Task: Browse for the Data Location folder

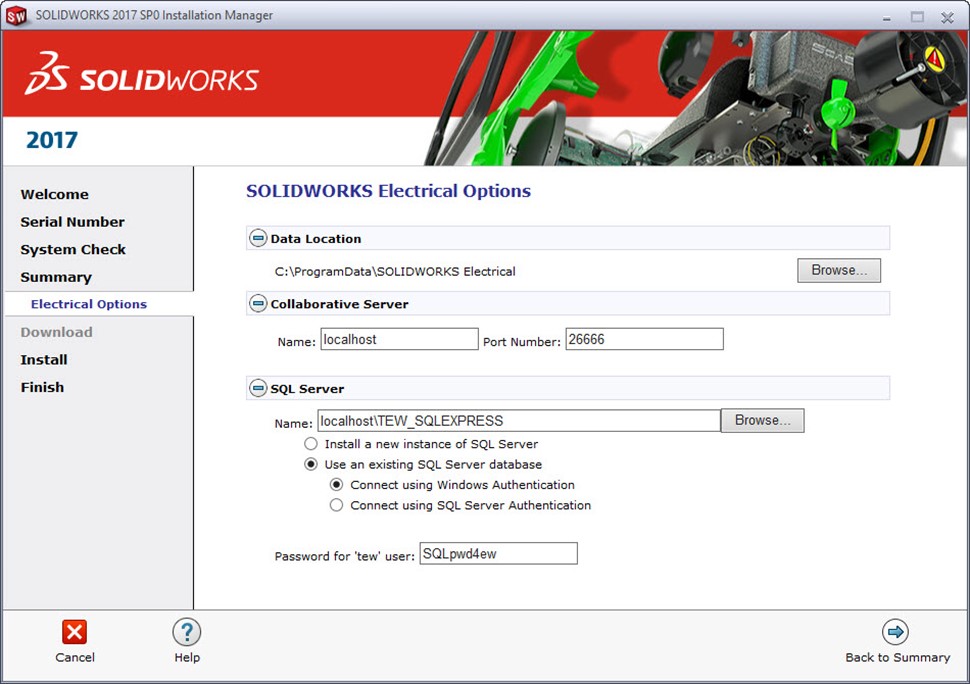Action: pyautogui.click(x=838, y=271)
